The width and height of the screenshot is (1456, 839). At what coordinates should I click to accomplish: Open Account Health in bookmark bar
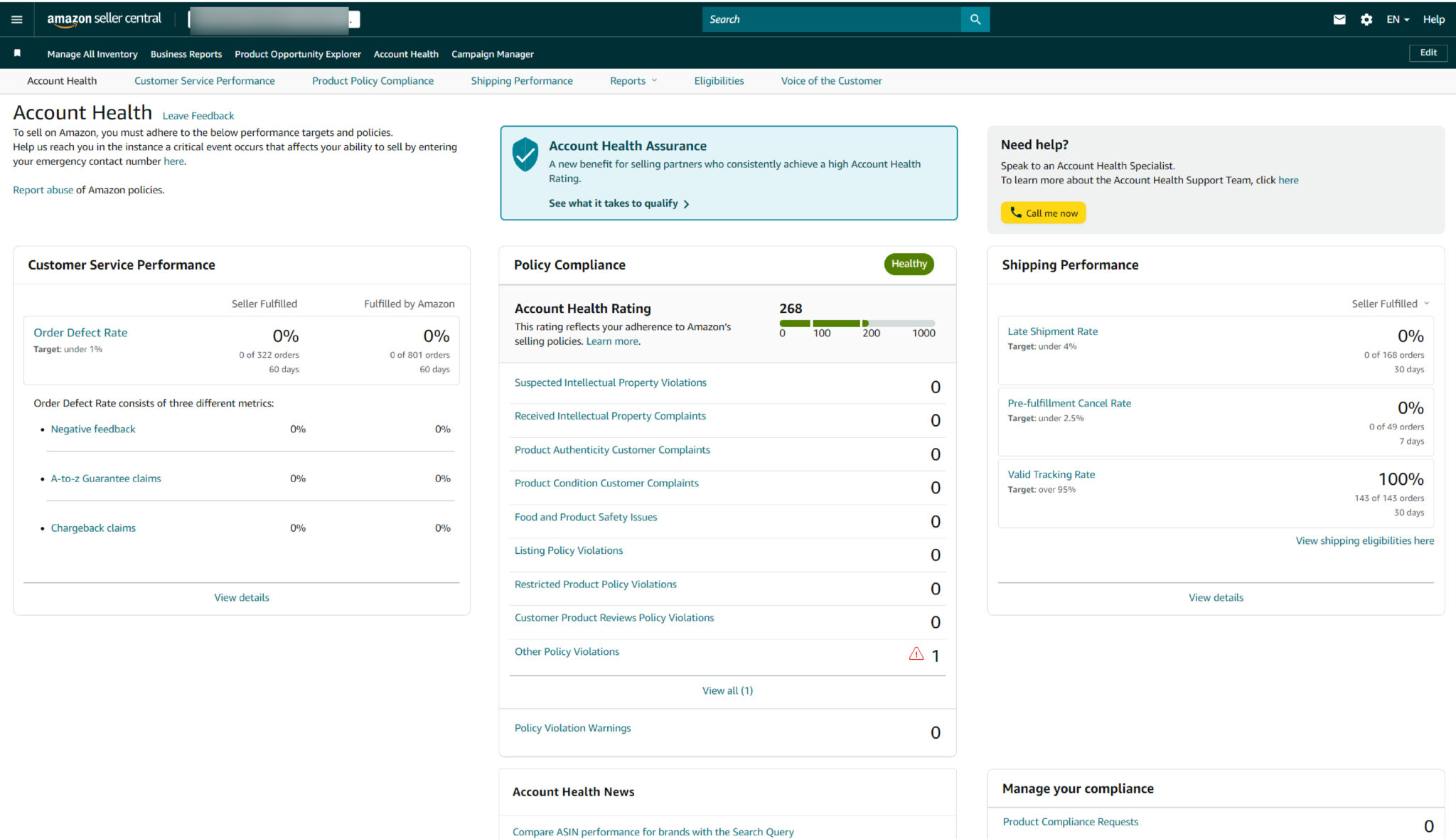[x=406, y=54]
